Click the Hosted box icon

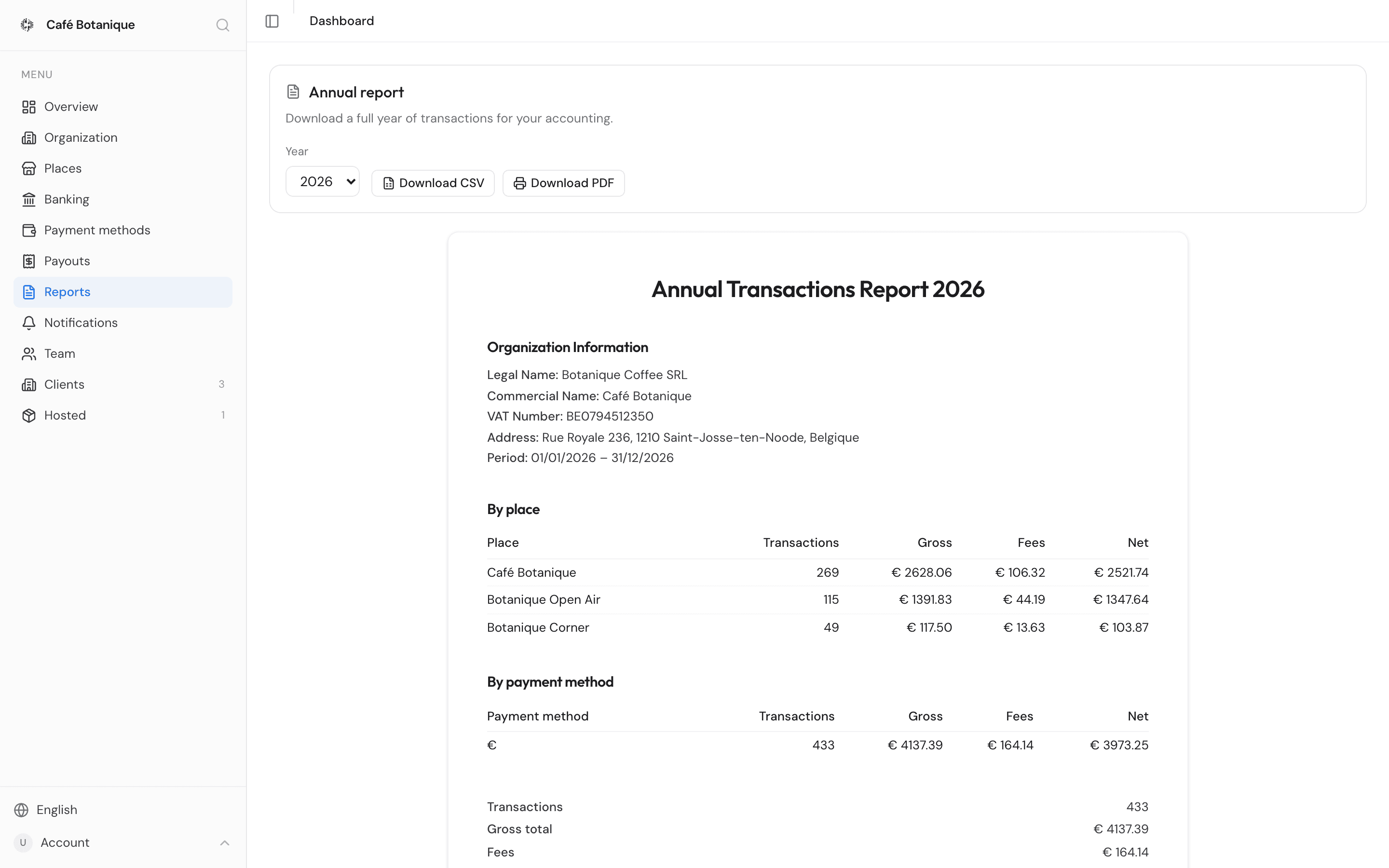29,416
